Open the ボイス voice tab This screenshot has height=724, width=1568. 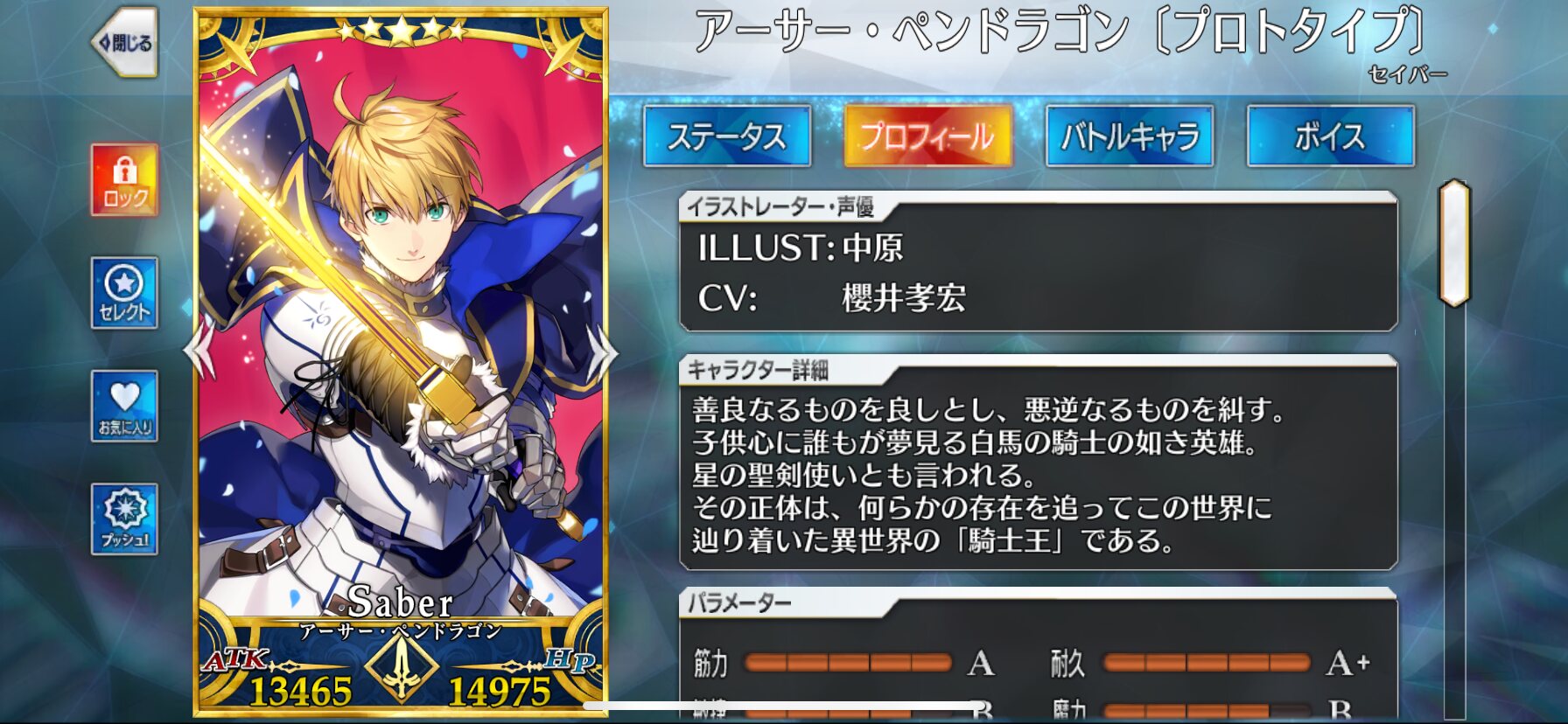1331,136
